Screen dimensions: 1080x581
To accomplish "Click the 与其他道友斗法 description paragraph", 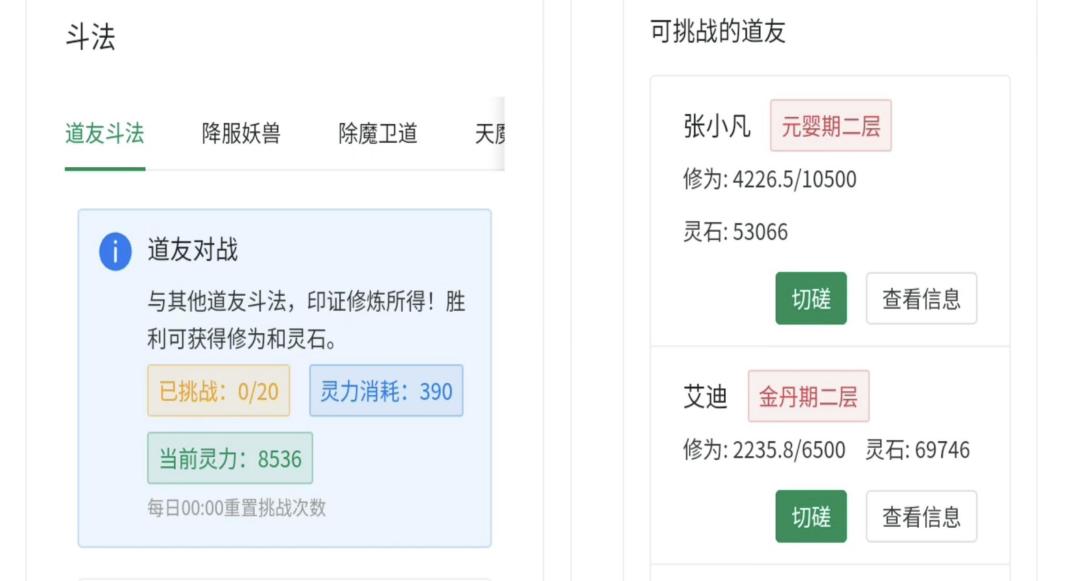I will tap(307, 320).
